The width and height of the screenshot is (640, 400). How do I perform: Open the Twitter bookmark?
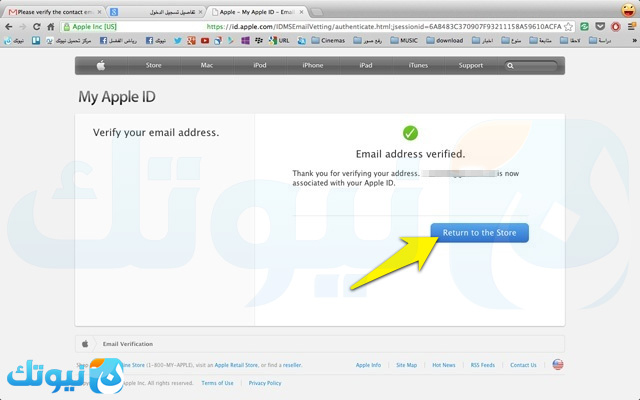[x=178, y=40]
